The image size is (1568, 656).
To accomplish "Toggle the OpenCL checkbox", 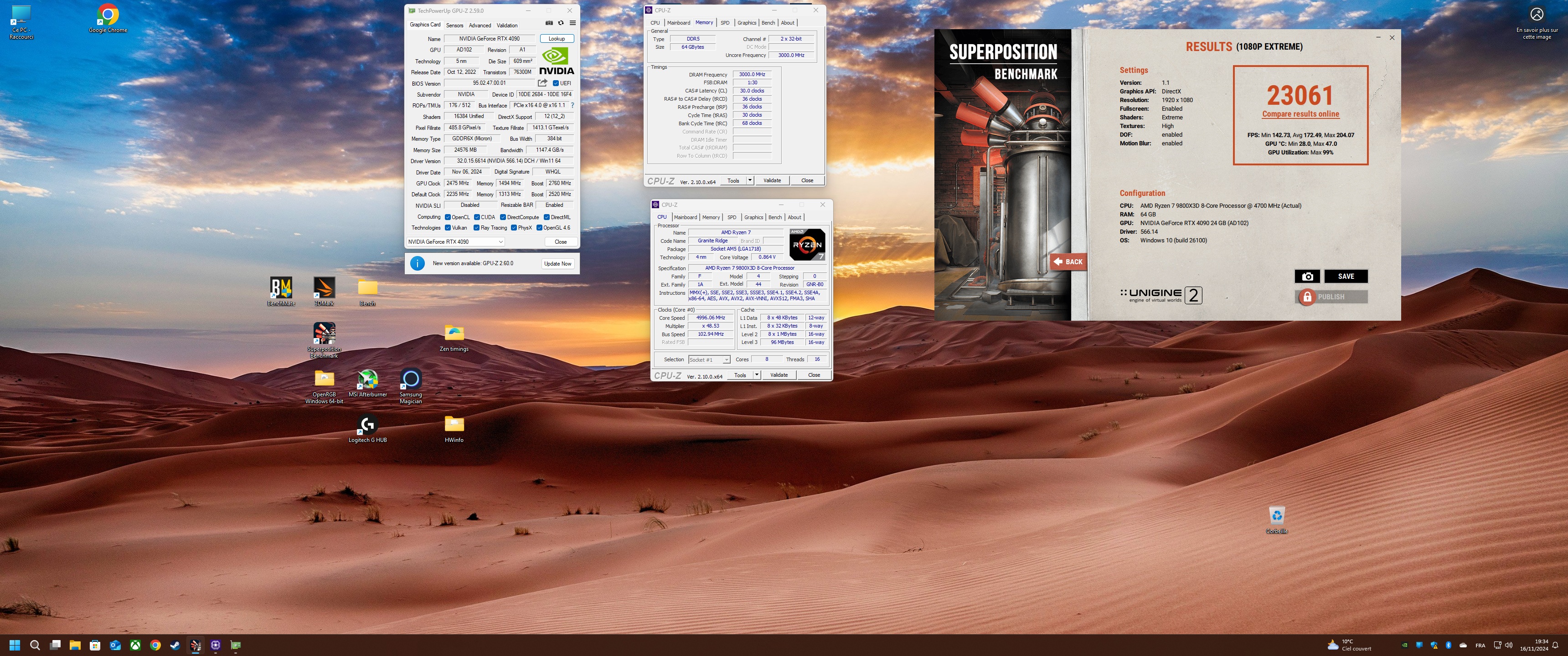I will [448, 217].
